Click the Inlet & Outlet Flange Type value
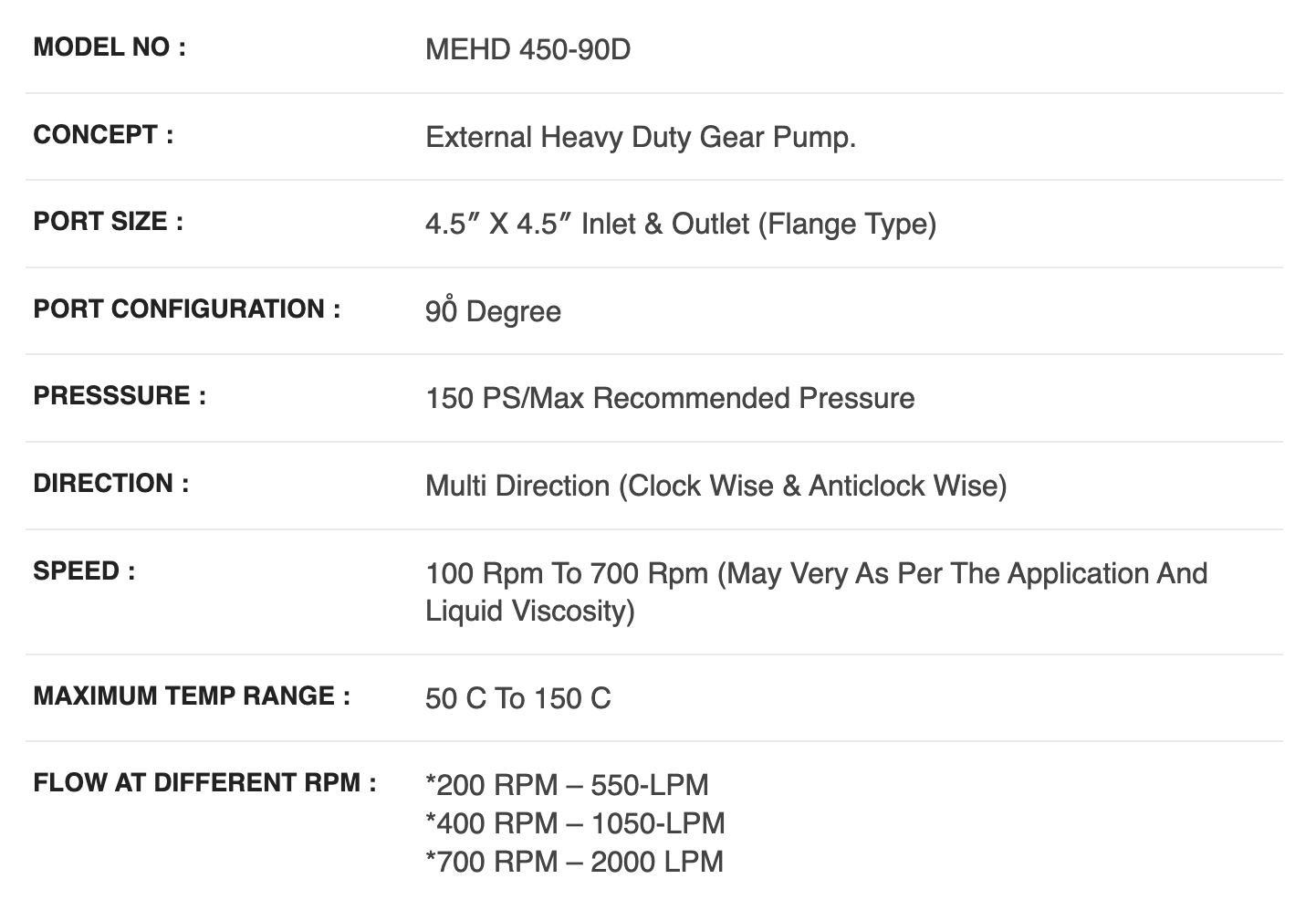Image resolution: width=1316 pixels, height=900 pixels. [x=681, y=224]
